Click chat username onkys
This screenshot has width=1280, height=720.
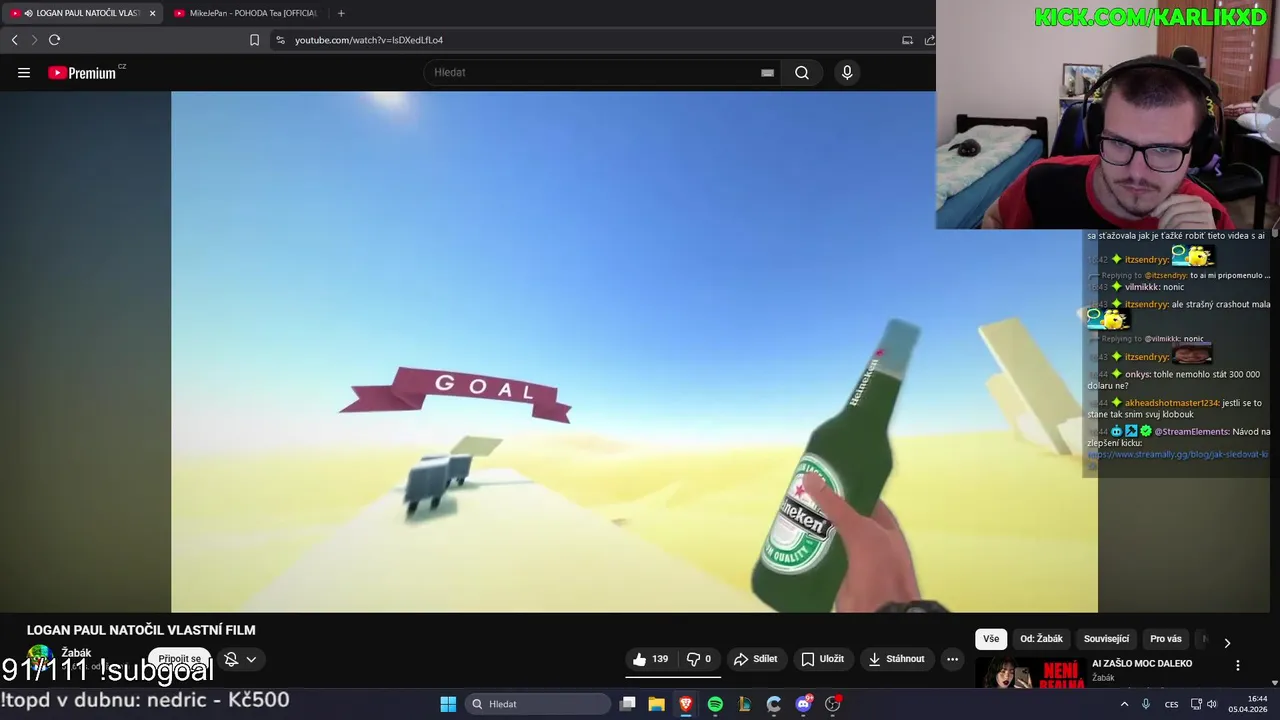pyautogui.click(x=1138, y=374)
